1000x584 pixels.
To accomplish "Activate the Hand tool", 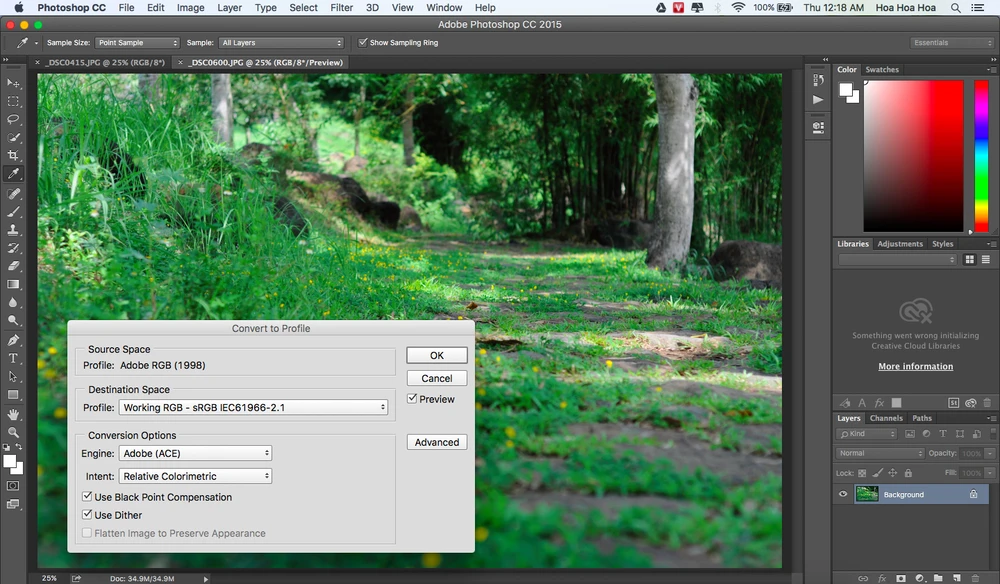I will tap(14, 414).
